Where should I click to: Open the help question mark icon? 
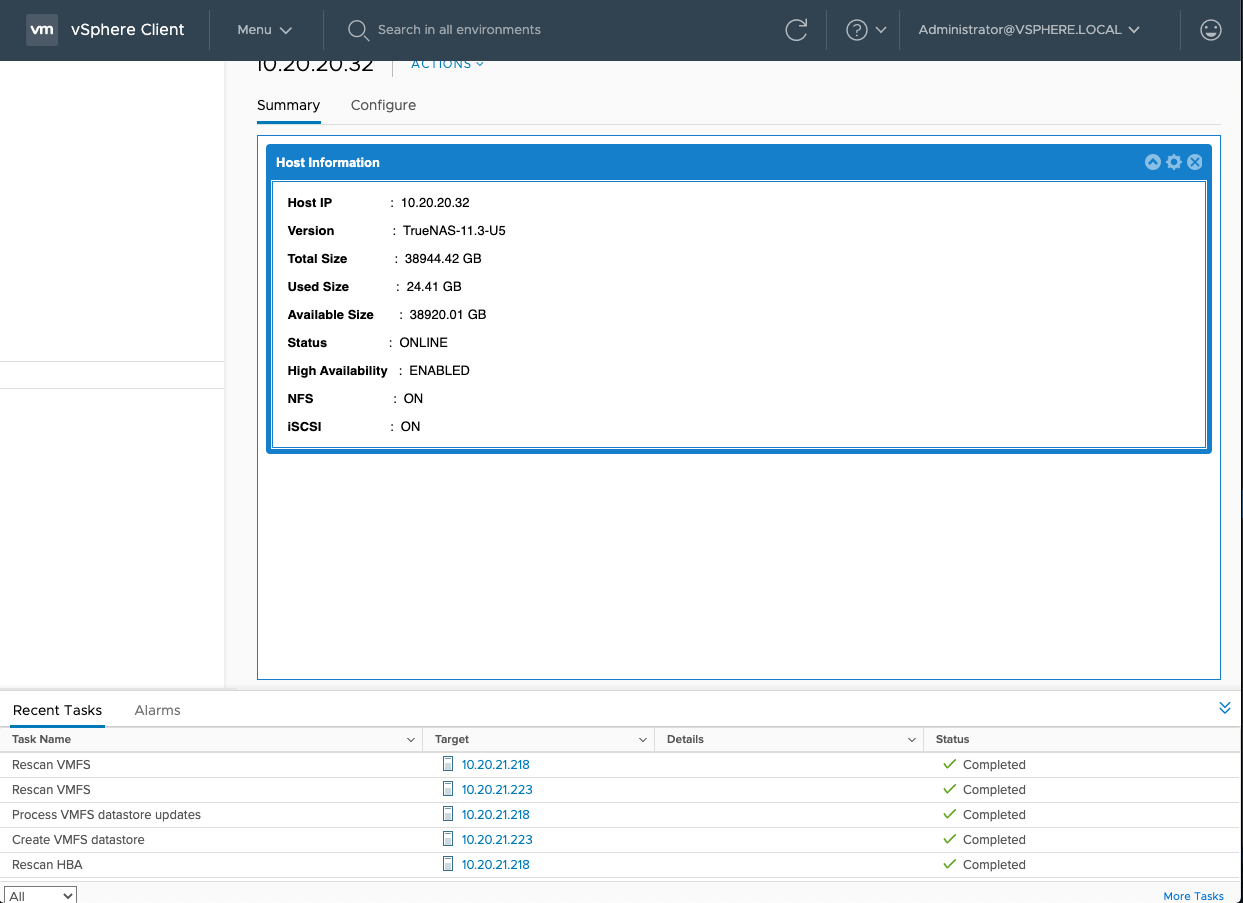point(856,30)
